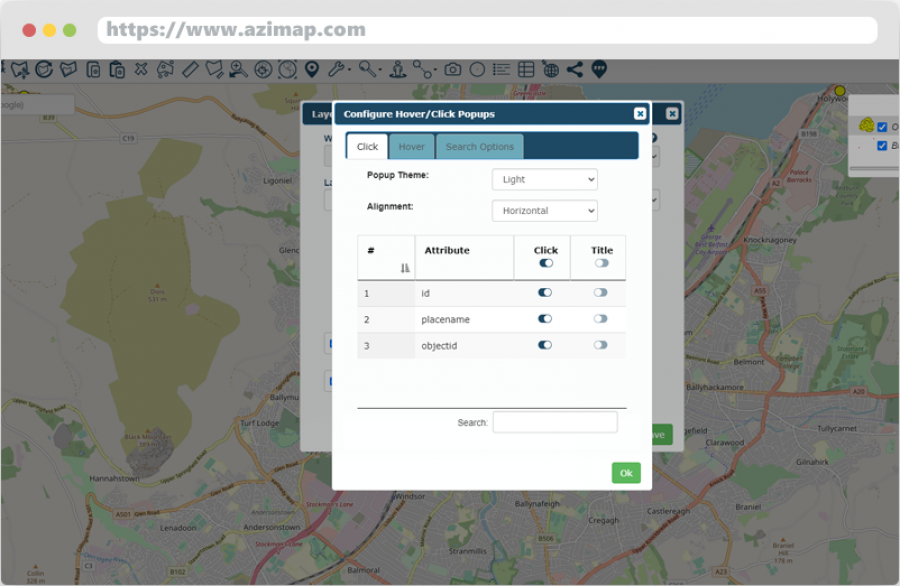
Task: Click the yellow layer symbol in layer panel
Action: (866, 125)
